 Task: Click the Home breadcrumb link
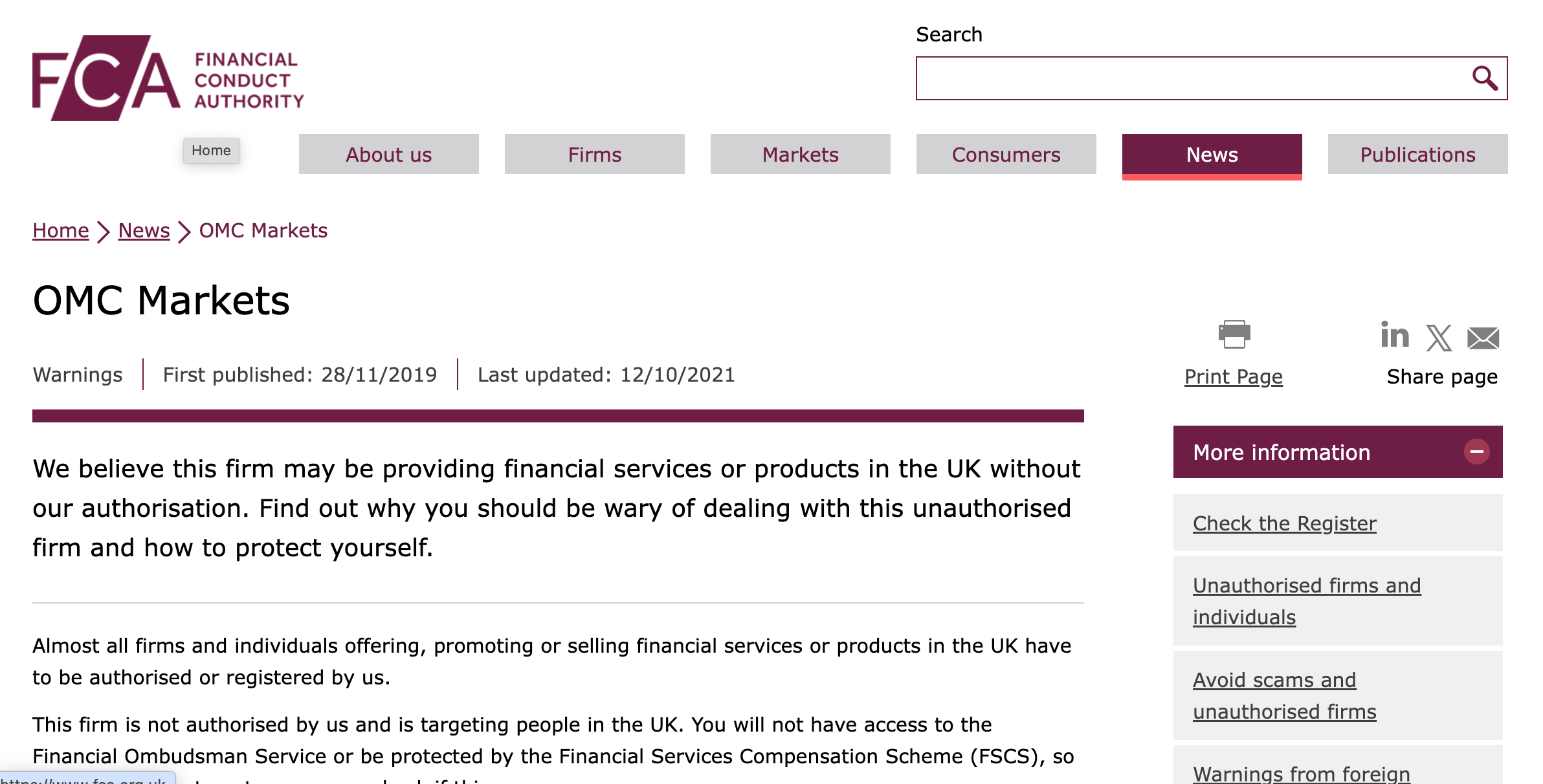(61, 231)
